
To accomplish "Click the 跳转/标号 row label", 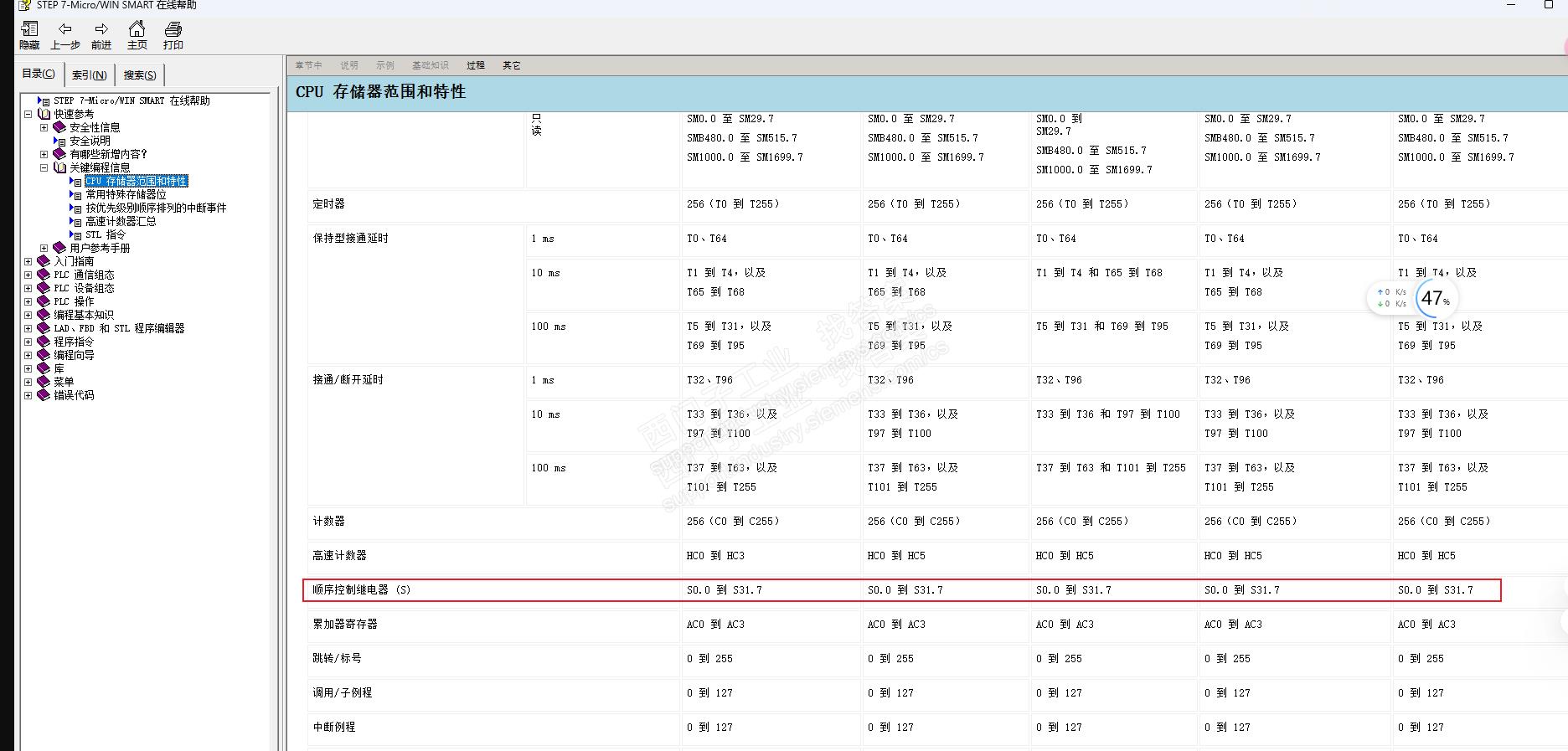I will [338, 658].
